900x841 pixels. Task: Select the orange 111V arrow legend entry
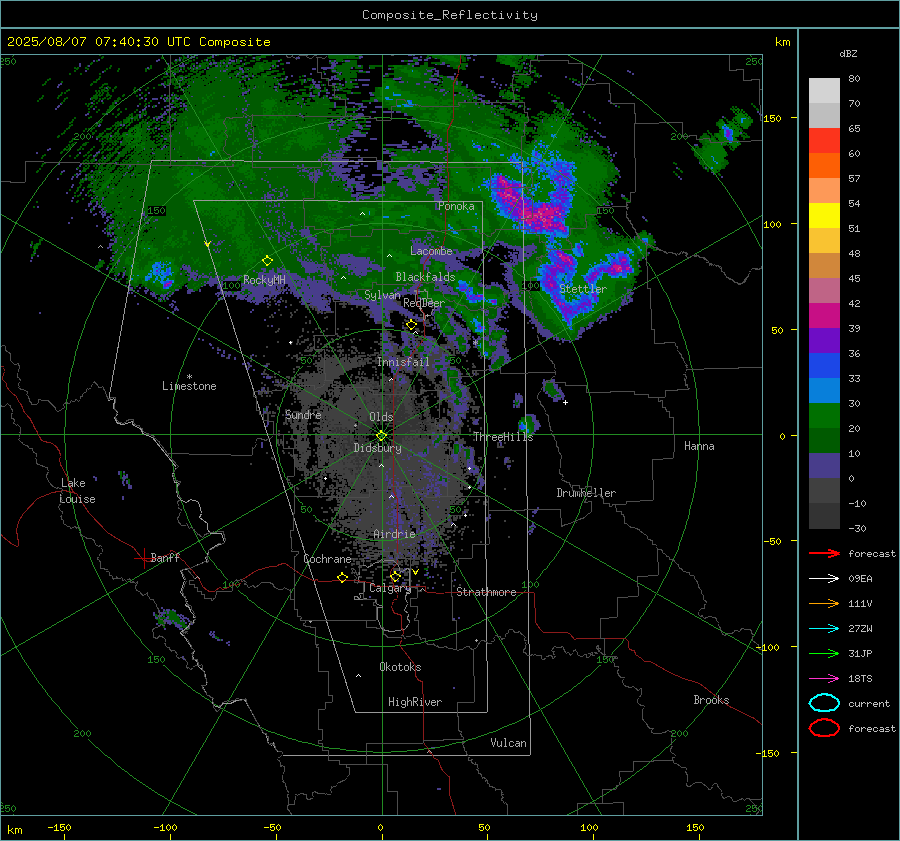(x=824, y=603)
